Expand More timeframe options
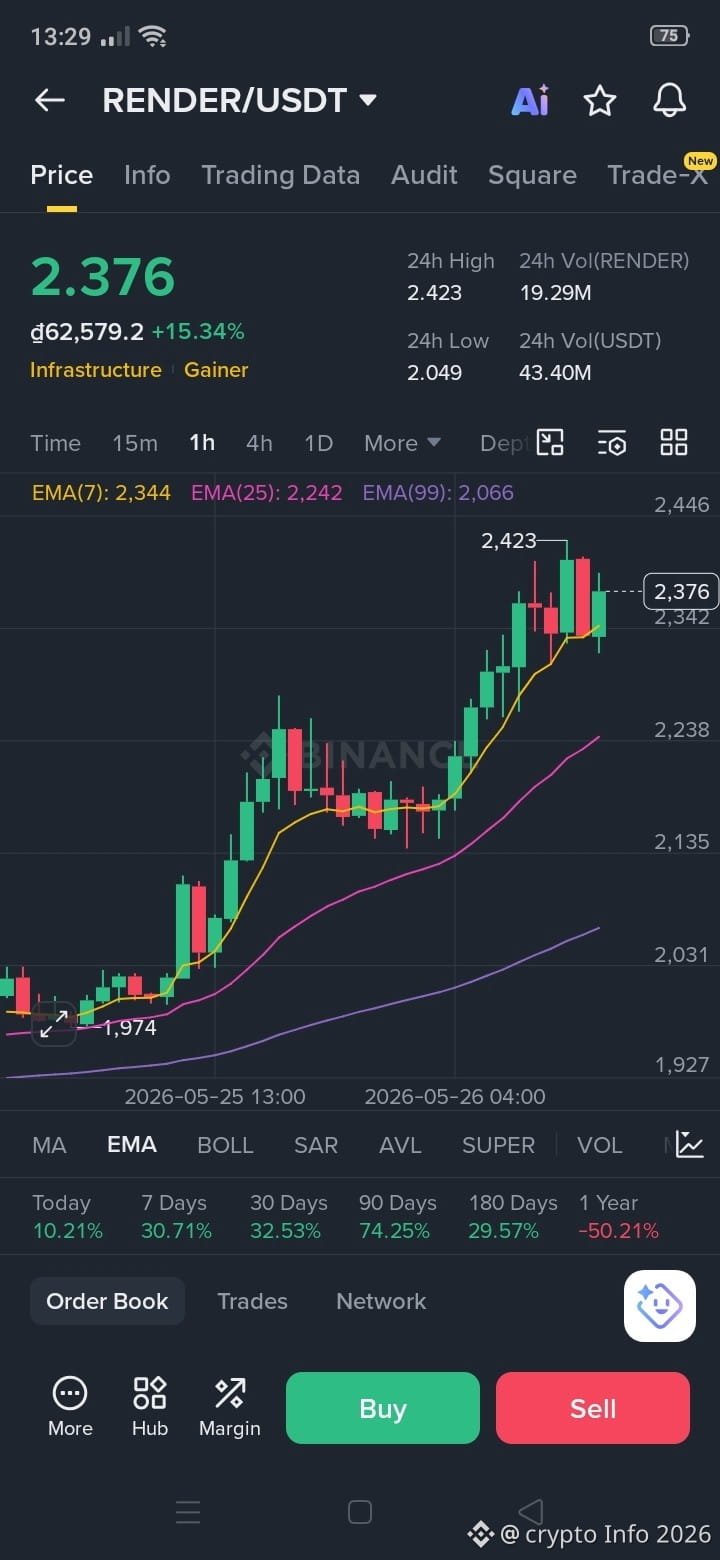The width and height of the screenshot is (720, 1560). (403, 443)
